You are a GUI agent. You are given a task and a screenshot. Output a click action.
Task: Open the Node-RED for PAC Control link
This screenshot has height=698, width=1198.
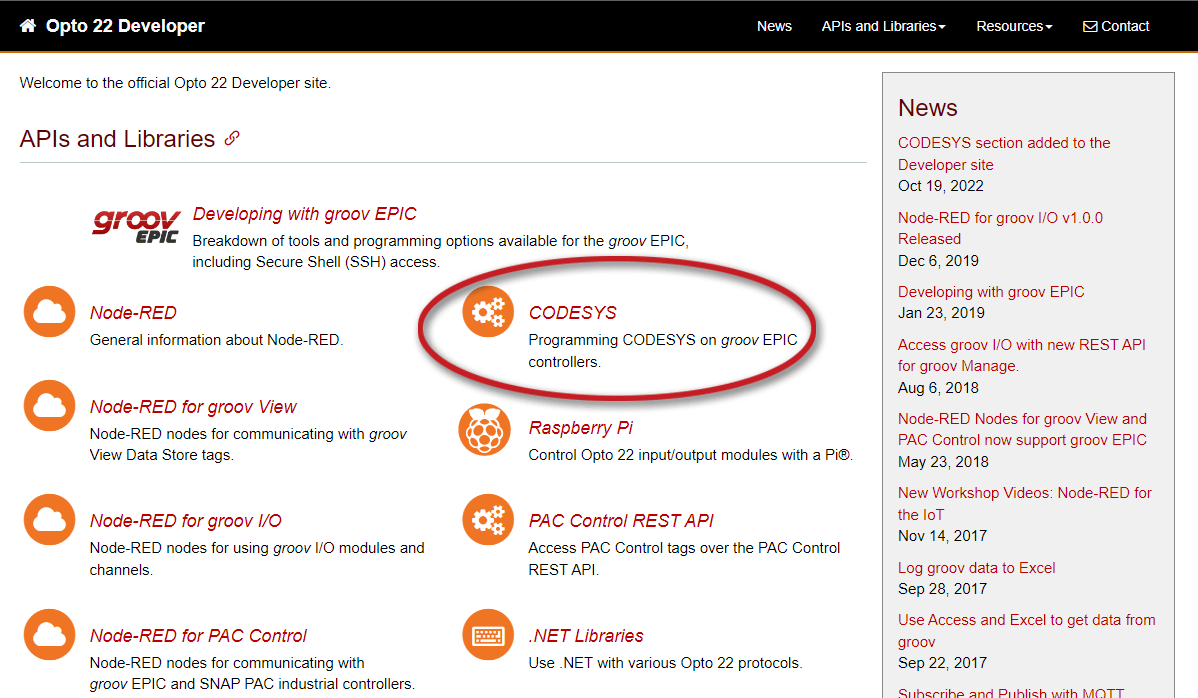(198, 635)
